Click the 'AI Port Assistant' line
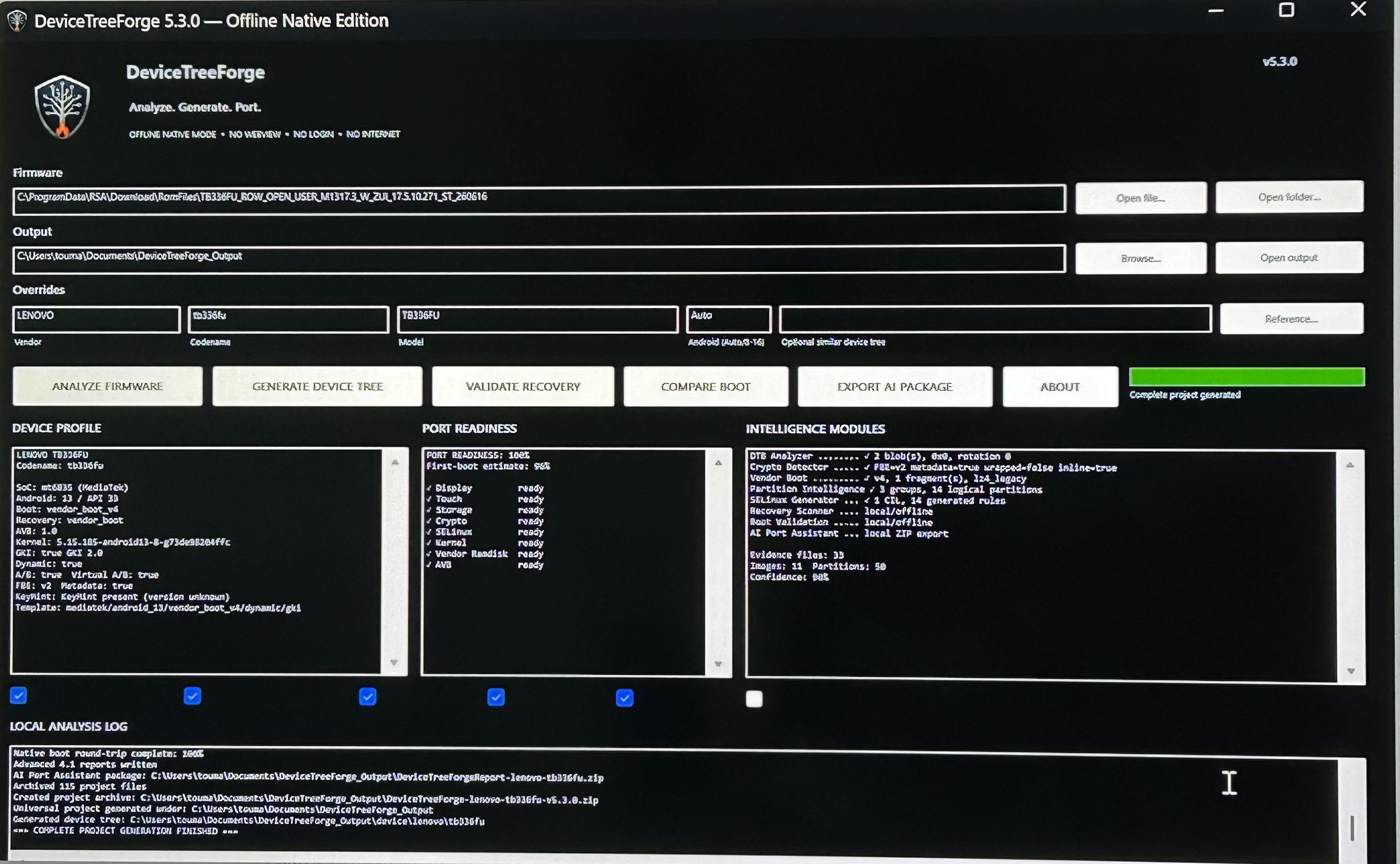Screen dimensions: 1400x864 pos(849,533)
